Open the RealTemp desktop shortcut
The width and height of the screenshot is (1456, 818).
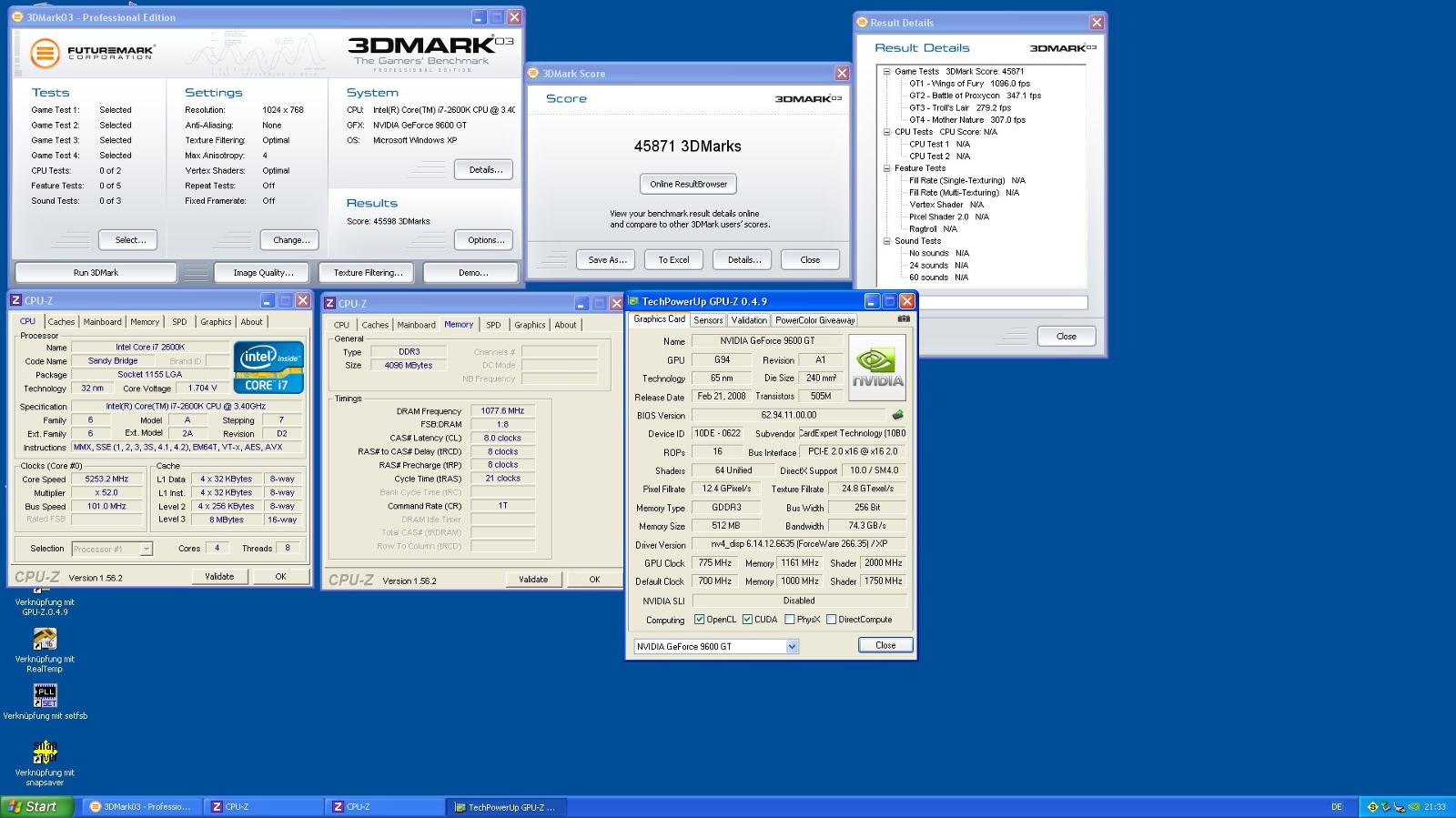(x=45, y=650)
